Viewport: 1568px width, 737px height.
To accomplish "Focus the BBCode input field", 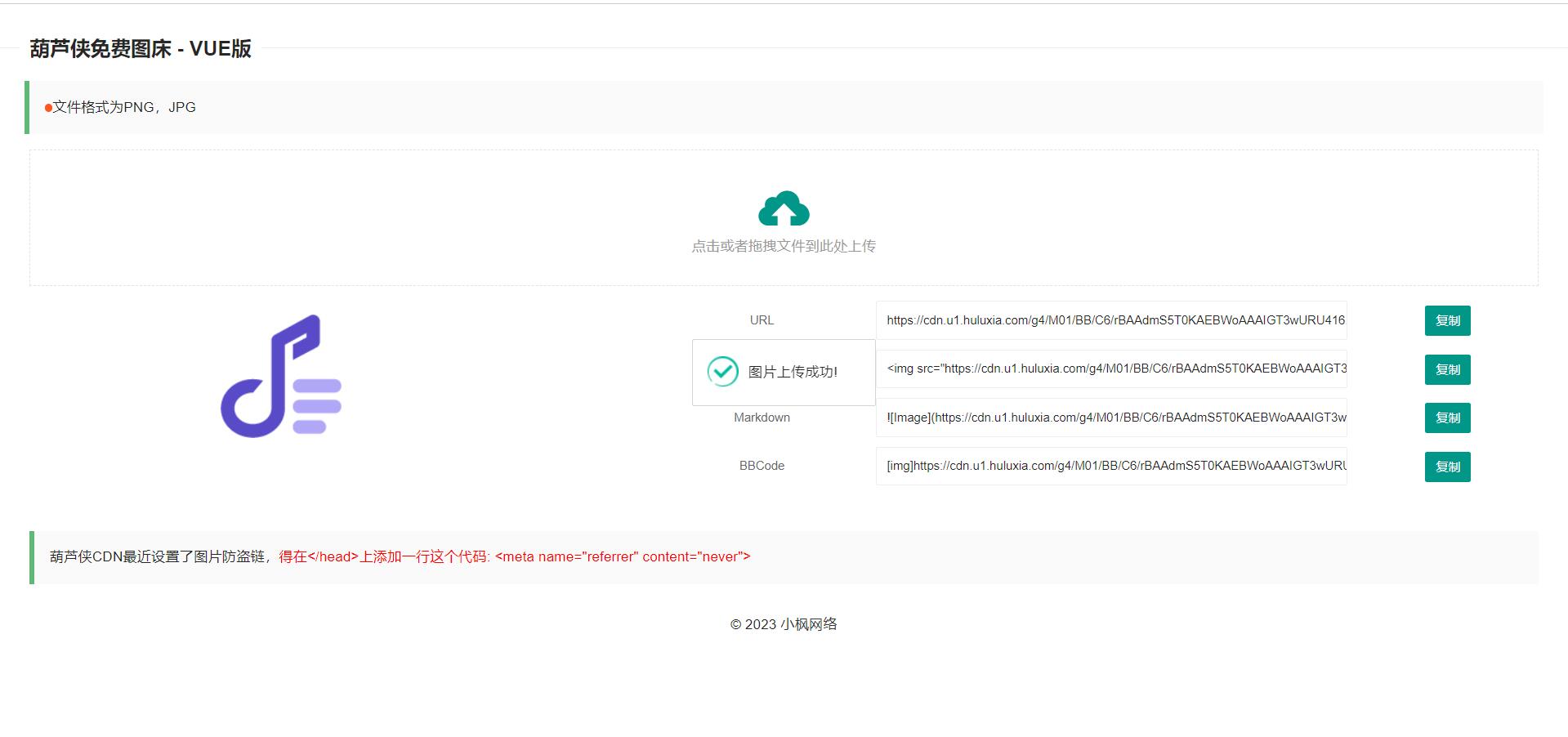I will (1111, 466).
